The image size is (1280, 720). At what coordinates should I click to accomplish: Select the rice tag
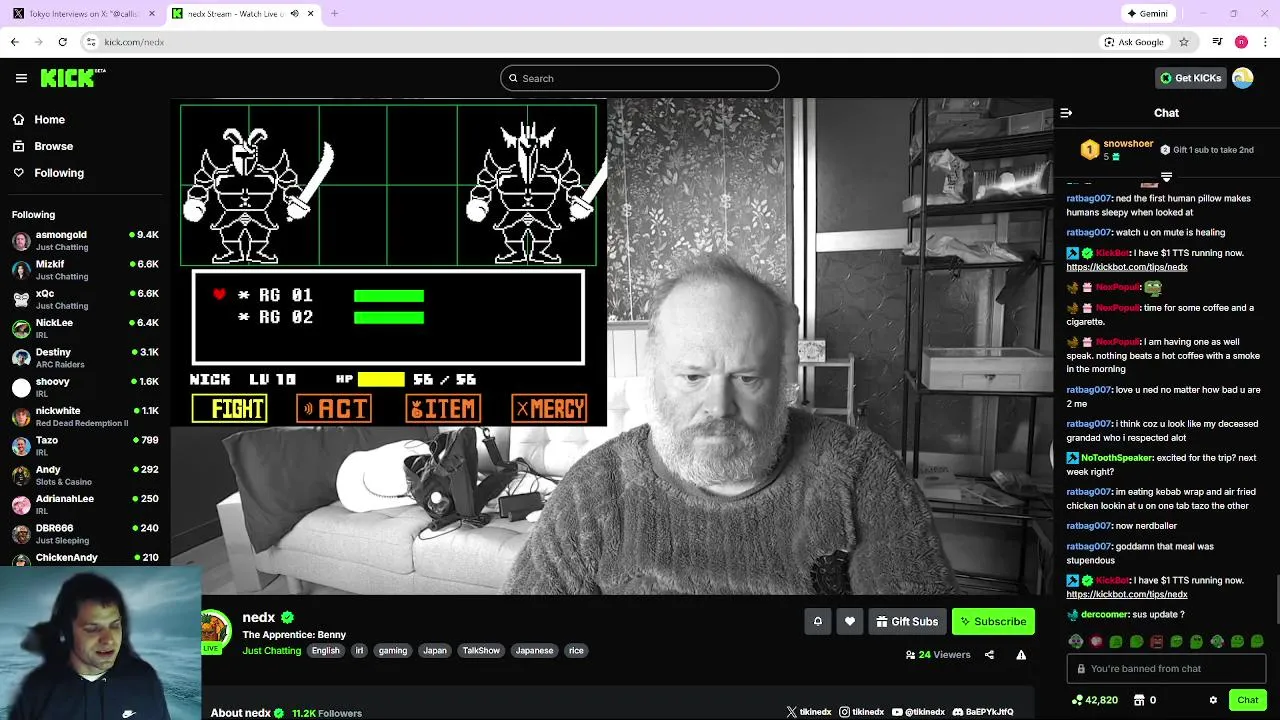pyautogui.click(x=576, y=650)
